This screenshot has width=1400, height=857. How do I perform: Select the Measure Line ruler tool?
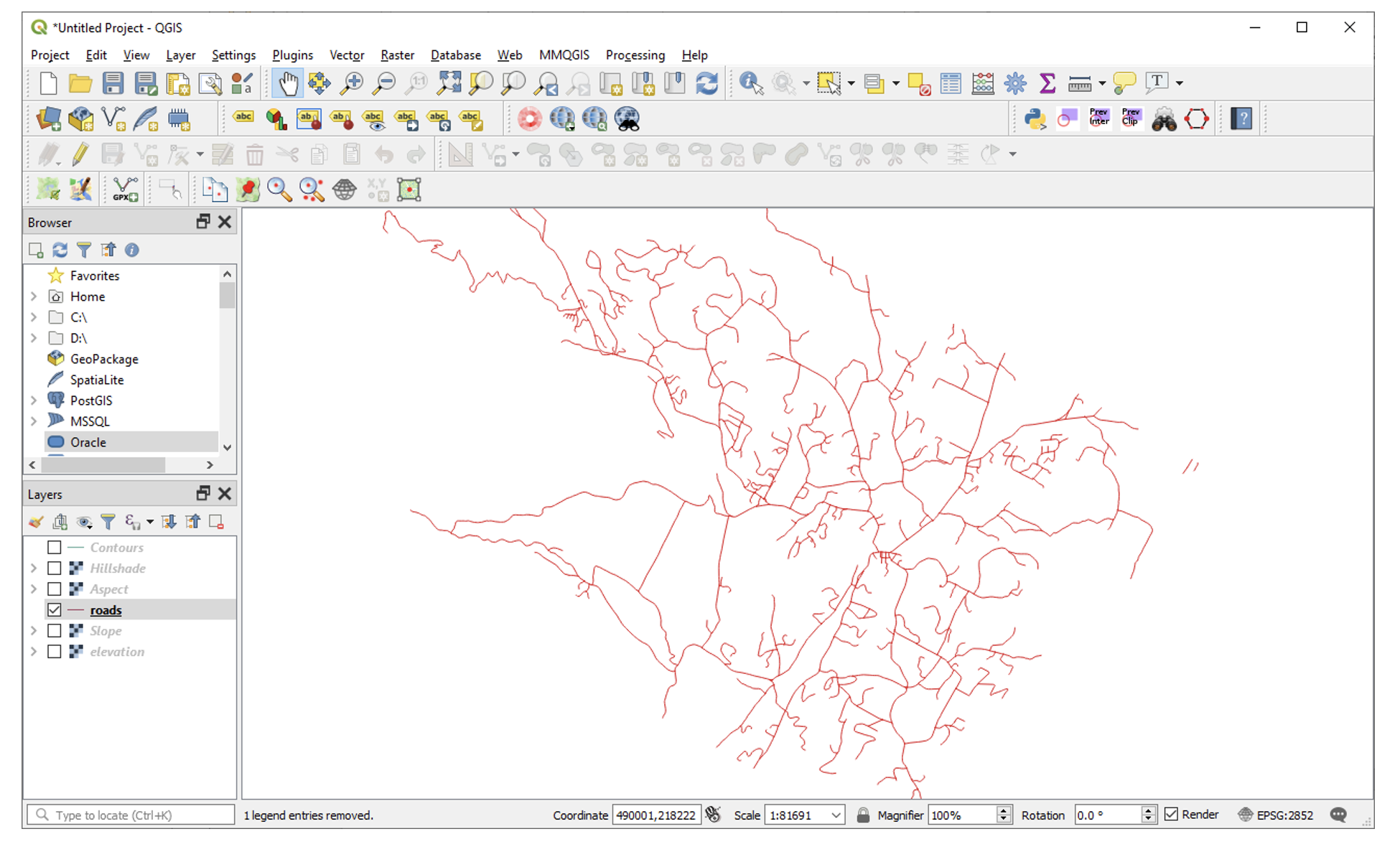click(1080, 84)
